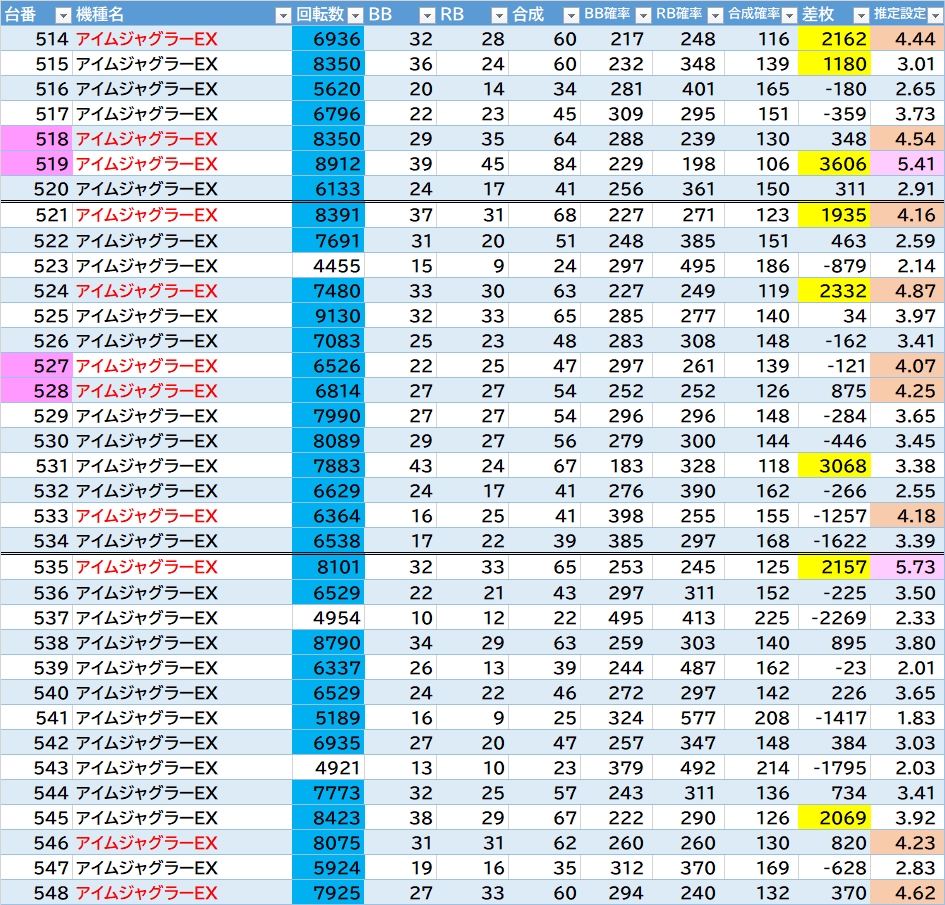Screen dimensions: 945x905
Task: Click the white 回転数 cell showing 4921
Action: [x=328, y=768]
